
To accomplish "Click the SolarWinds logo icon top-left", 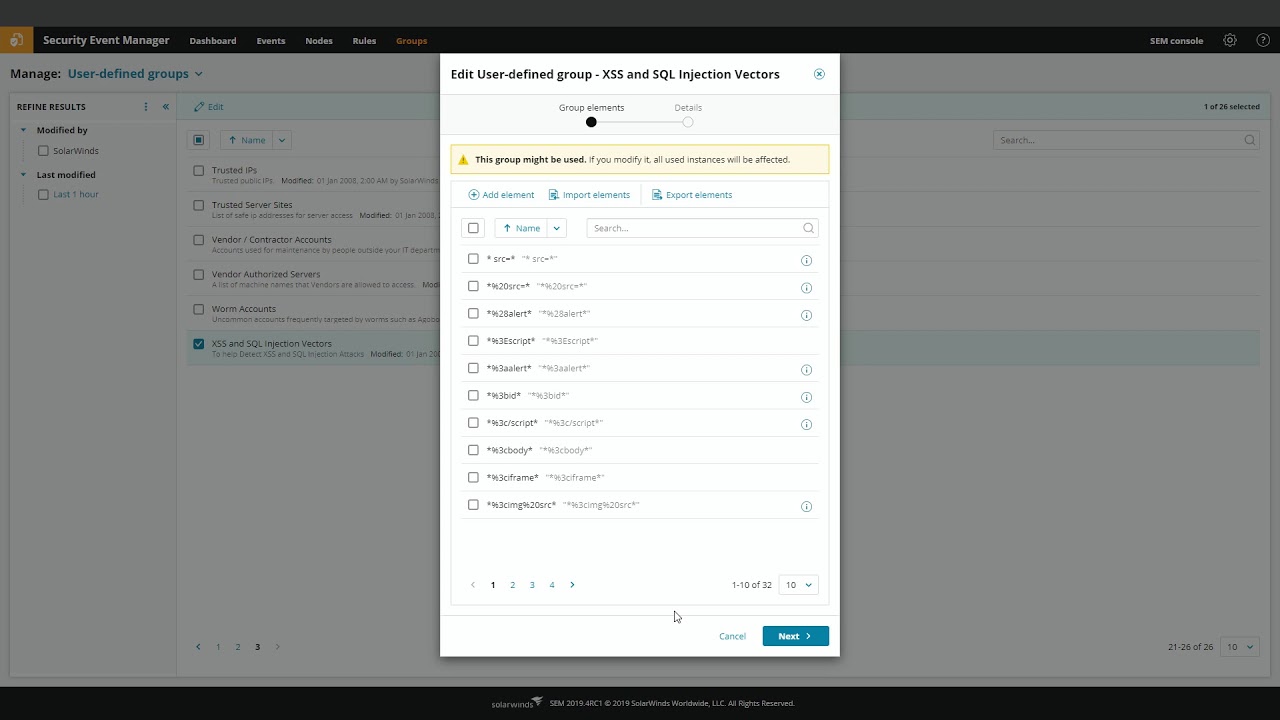I will click(x=17, y=41).
